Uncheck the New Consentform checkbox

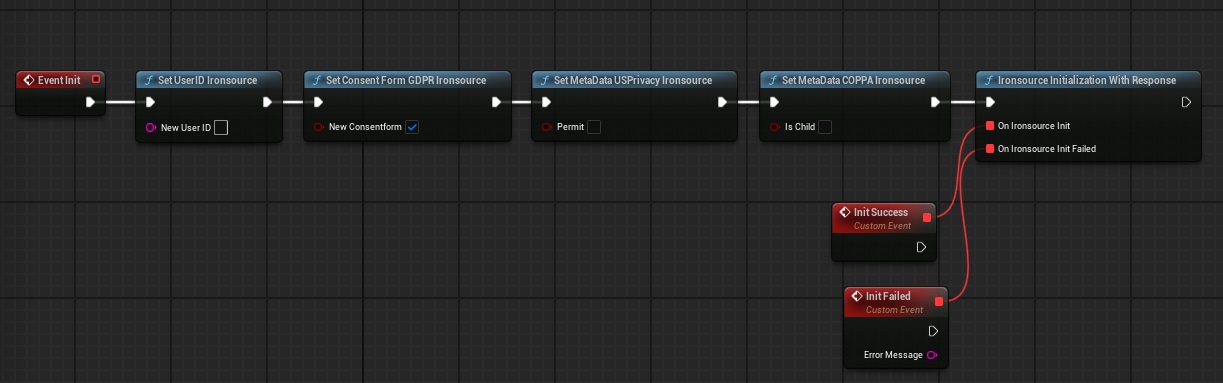pos(412,127)
